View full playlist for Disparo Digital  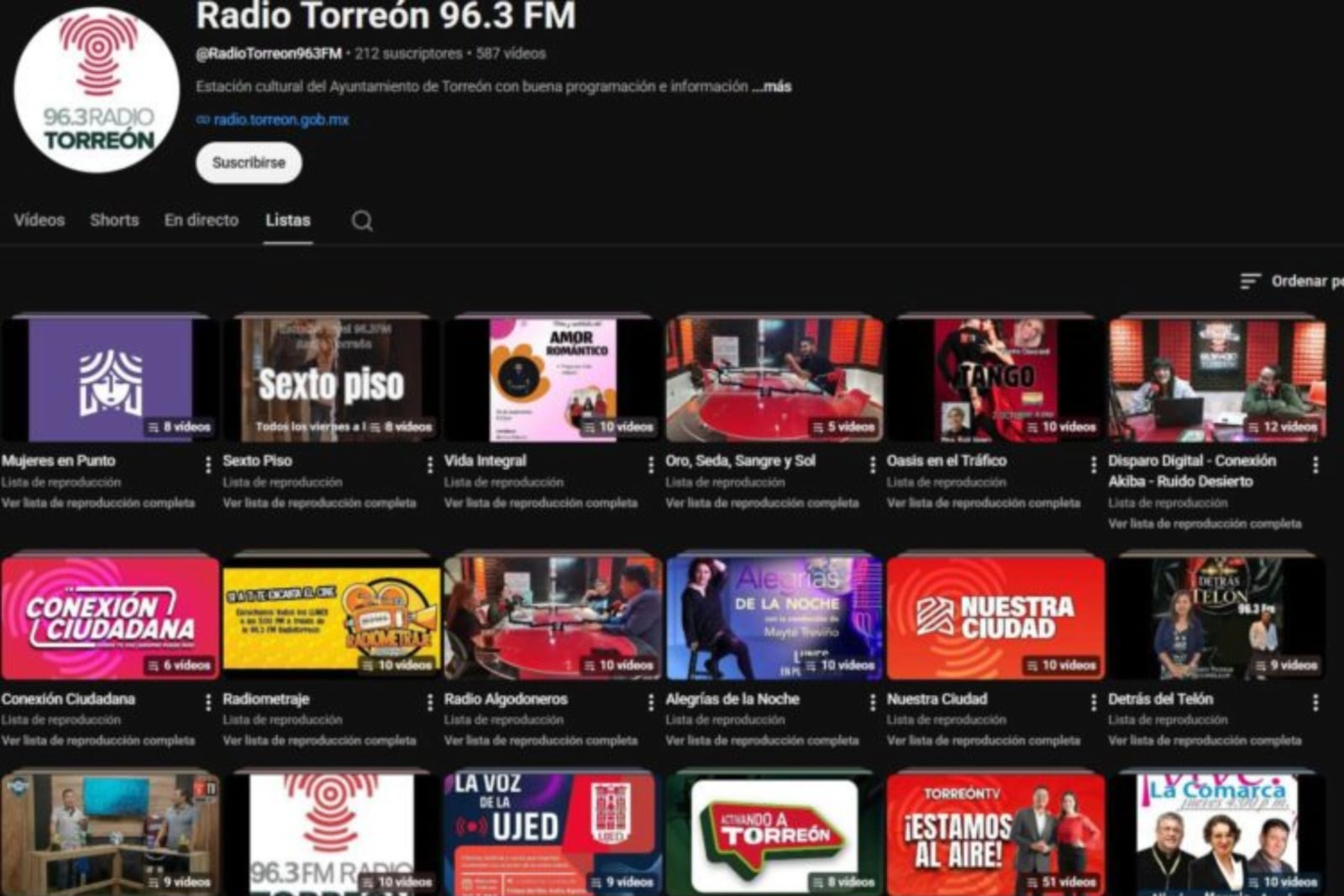coord(1205,524)
